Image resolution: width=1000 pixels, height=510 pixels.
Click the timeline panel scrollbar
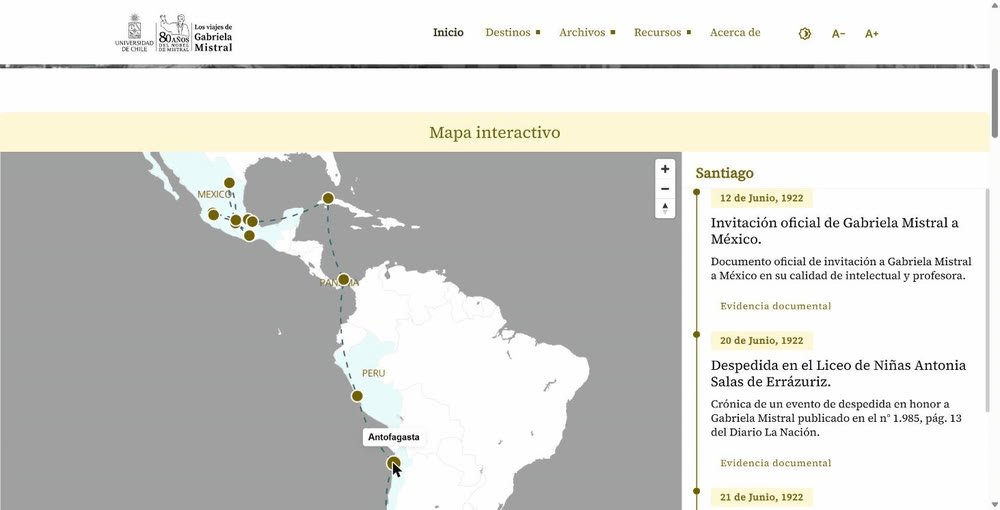point(987,300)
